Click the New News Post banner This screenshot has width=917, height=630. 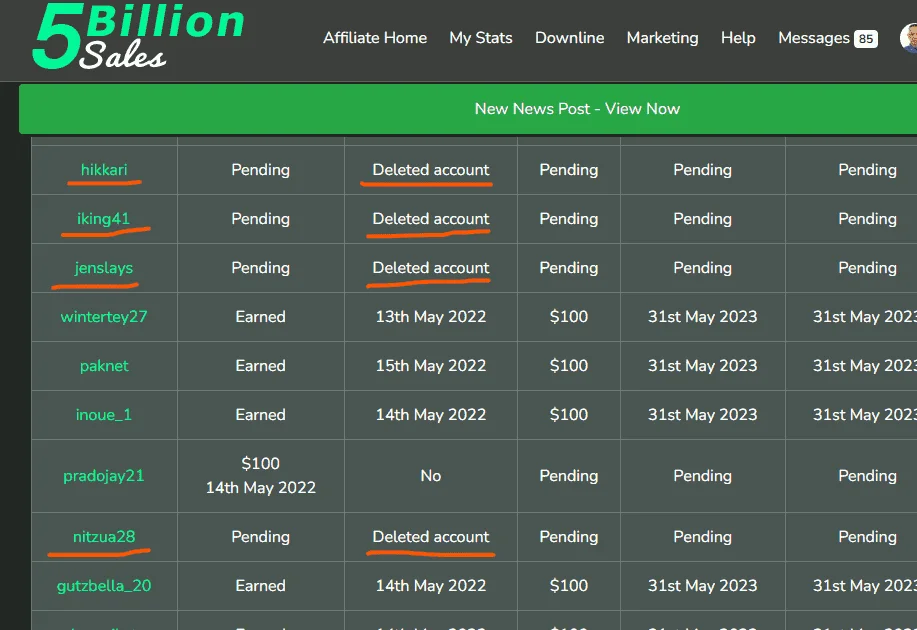tap(468, 109)
